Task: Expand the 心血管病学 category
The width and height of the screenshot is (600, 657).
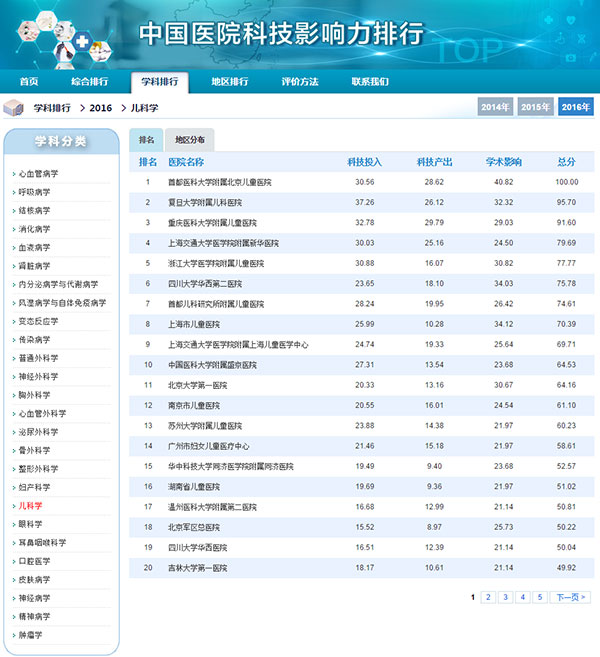Action: [38, 174]
